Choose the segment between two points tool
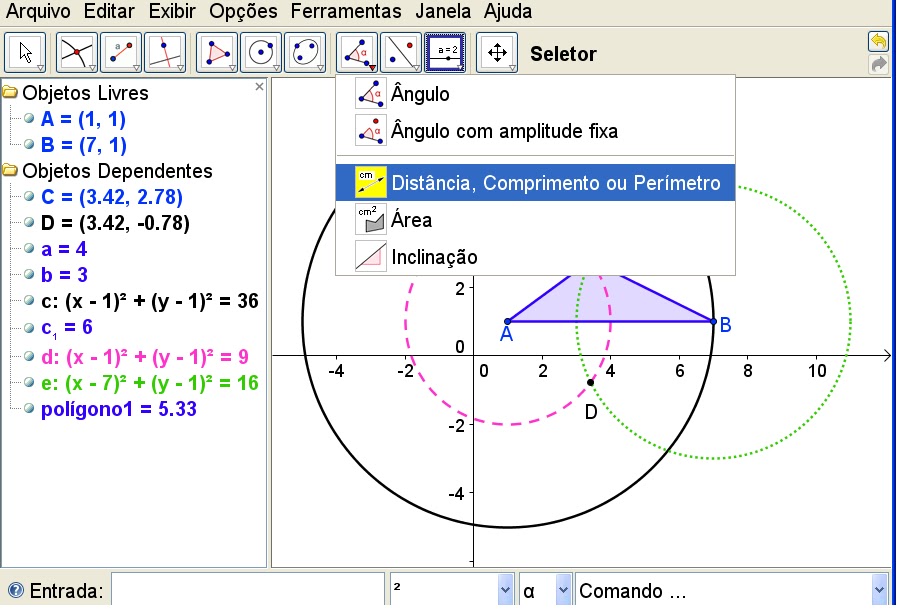 pyautogui.click(x=120, y=50)
